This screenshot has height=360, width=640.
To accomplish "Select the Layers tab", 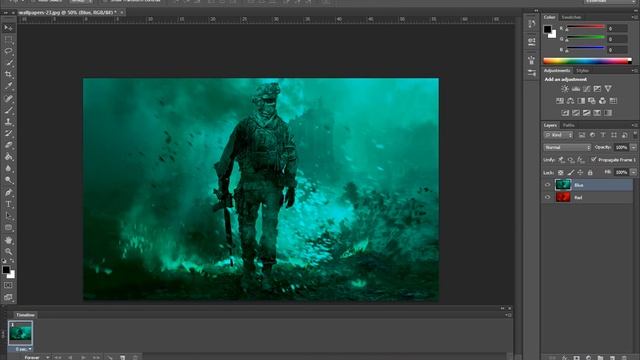I will pos(550,125).
